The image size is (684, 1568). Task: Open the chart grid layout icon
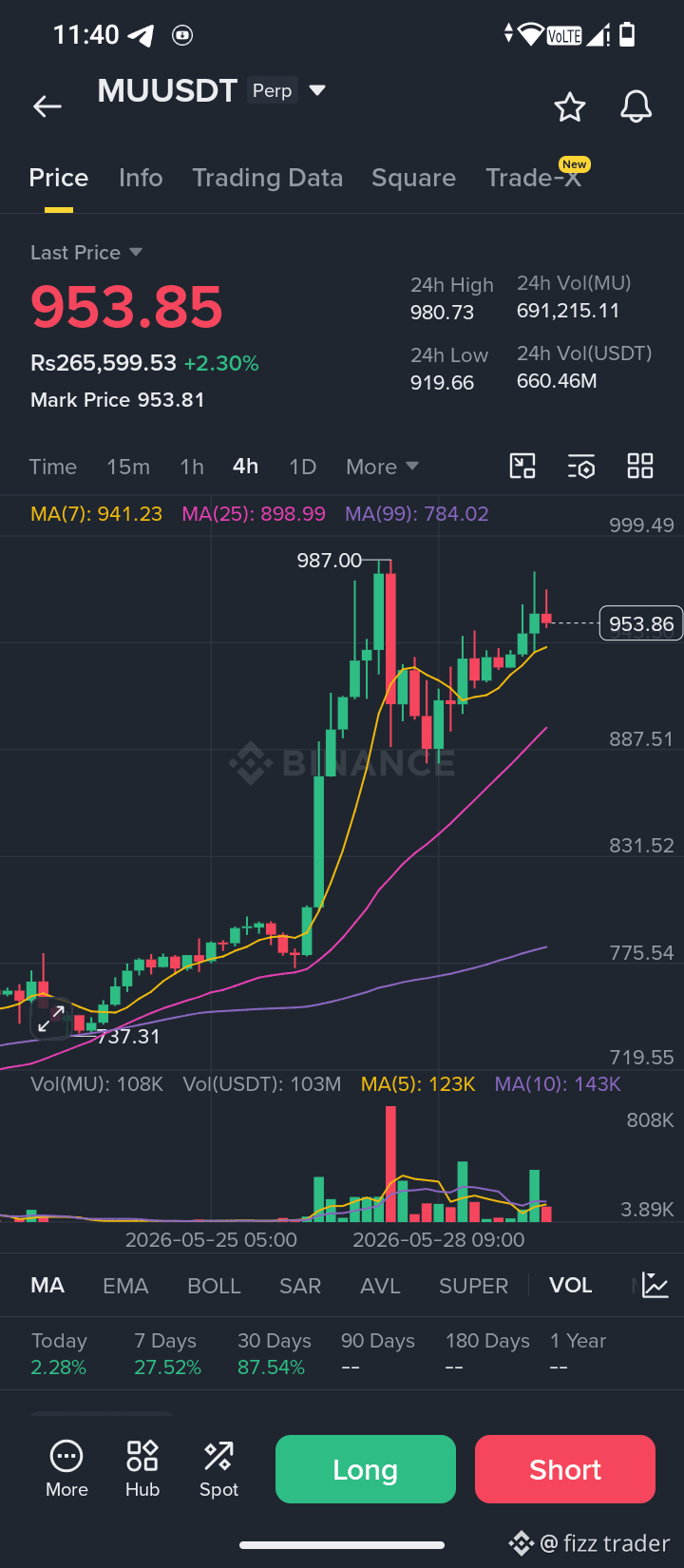(640, 466)
